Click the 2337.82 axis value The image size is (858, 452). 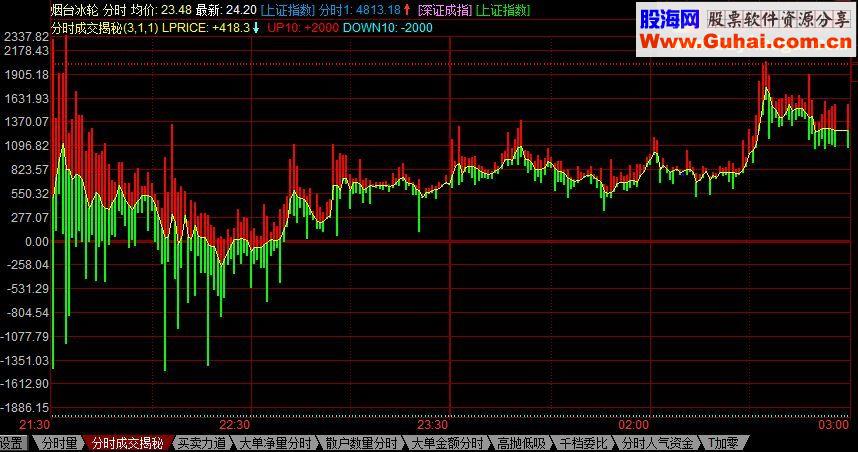26,37
